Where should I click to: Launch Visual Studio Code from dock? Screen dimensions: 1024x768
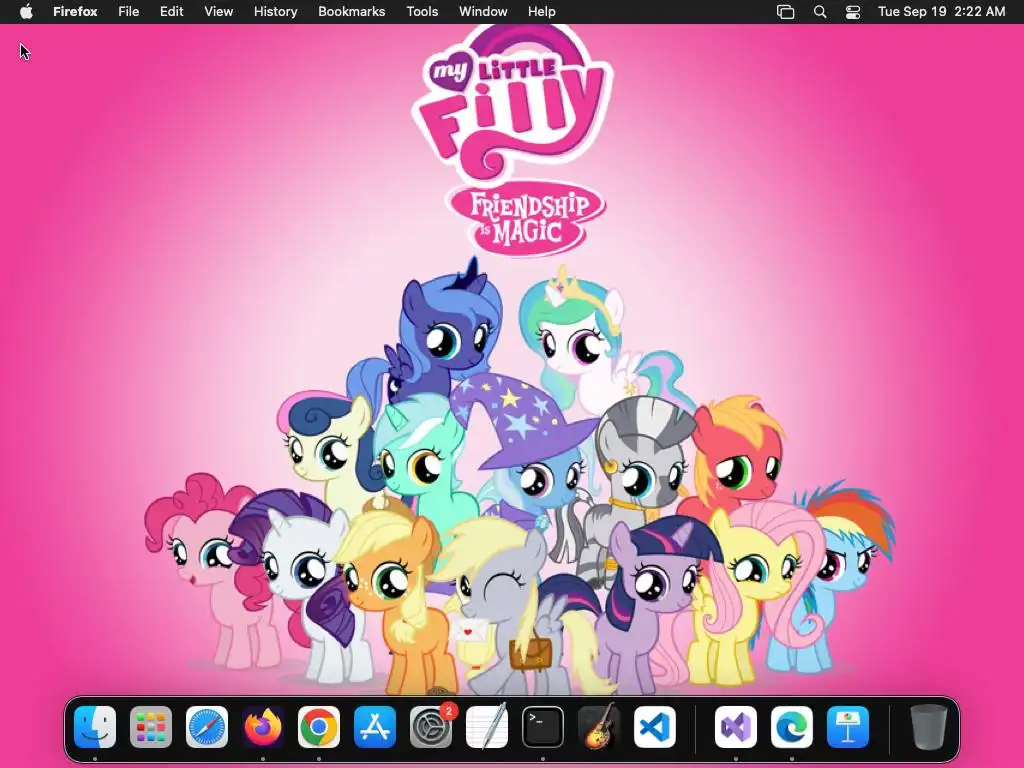[655, 727]
